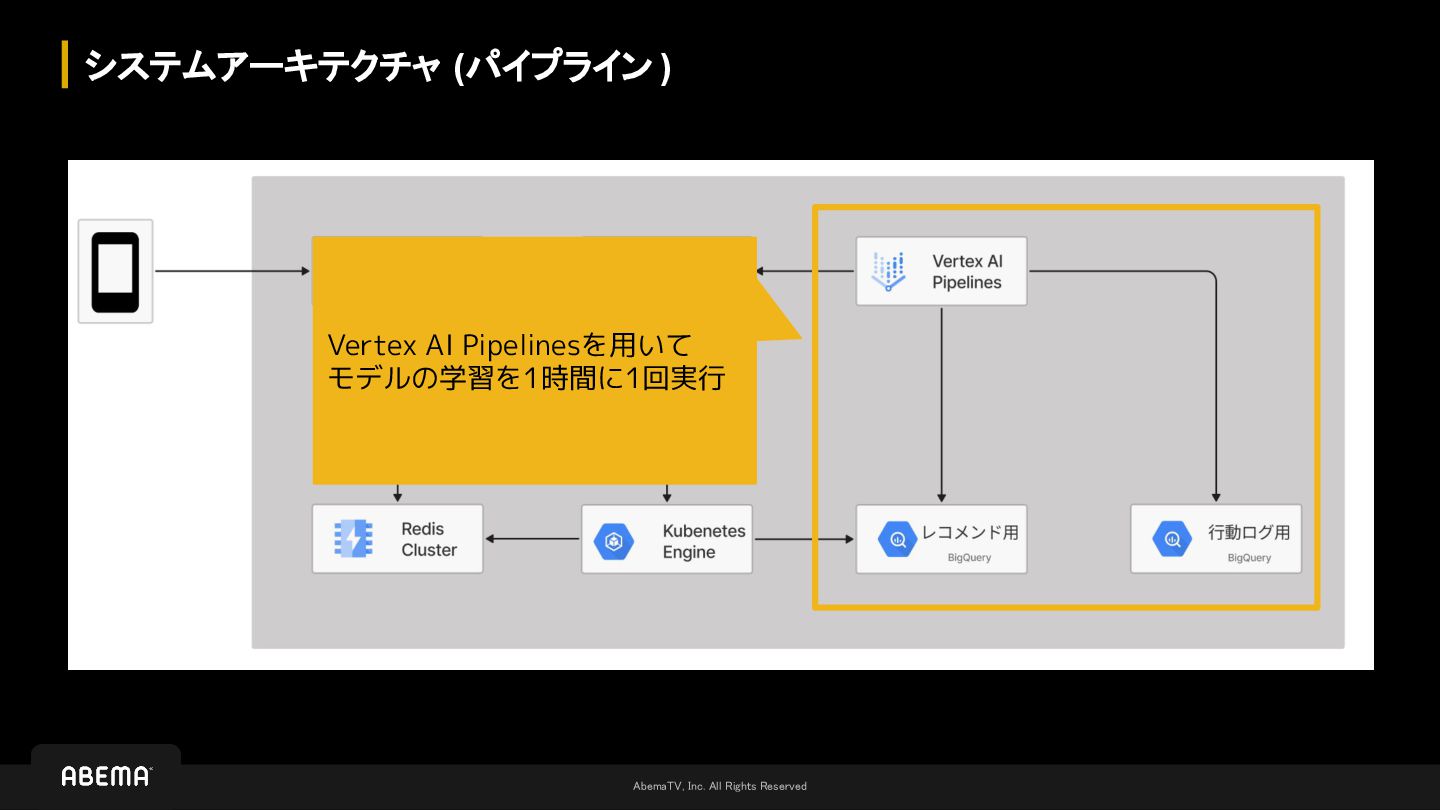Select the 行動ログ用 label
This screenshot has width=1440, height=810.
coord(1249,533)
